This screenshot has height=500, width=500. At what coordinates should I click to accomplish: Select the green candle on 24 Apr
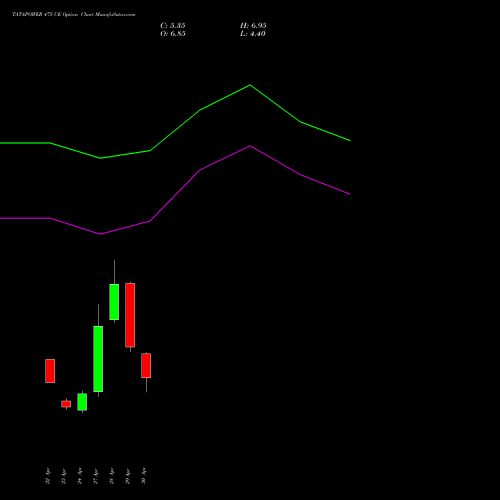pyautogui.click(x=82, y=402)
